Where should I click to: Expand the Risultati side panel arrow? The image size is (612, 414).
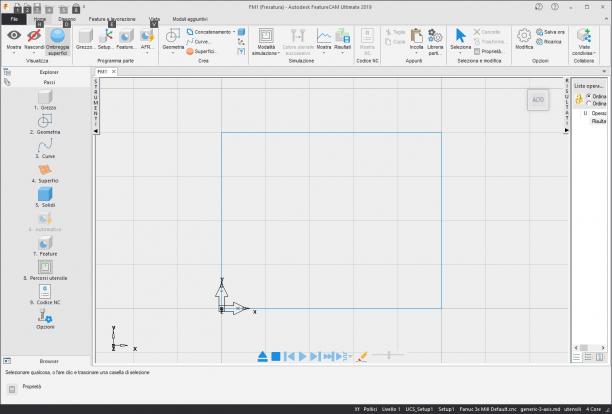[566, 131]
